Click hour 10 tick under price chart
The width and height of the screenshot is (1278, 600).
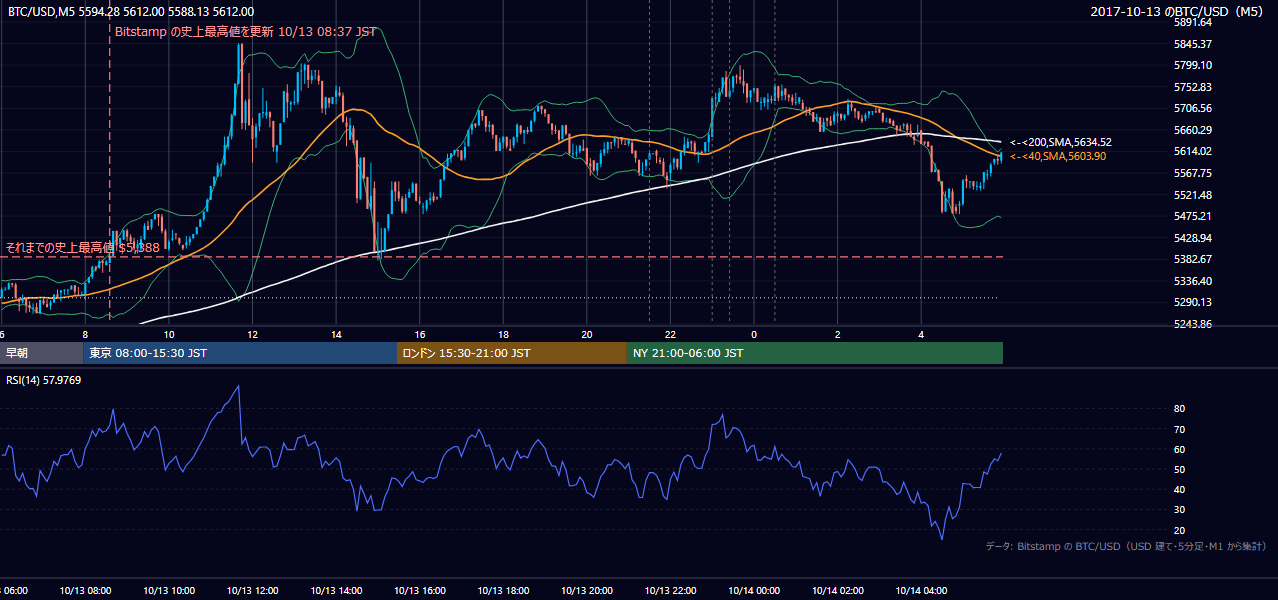coord(169,334)
